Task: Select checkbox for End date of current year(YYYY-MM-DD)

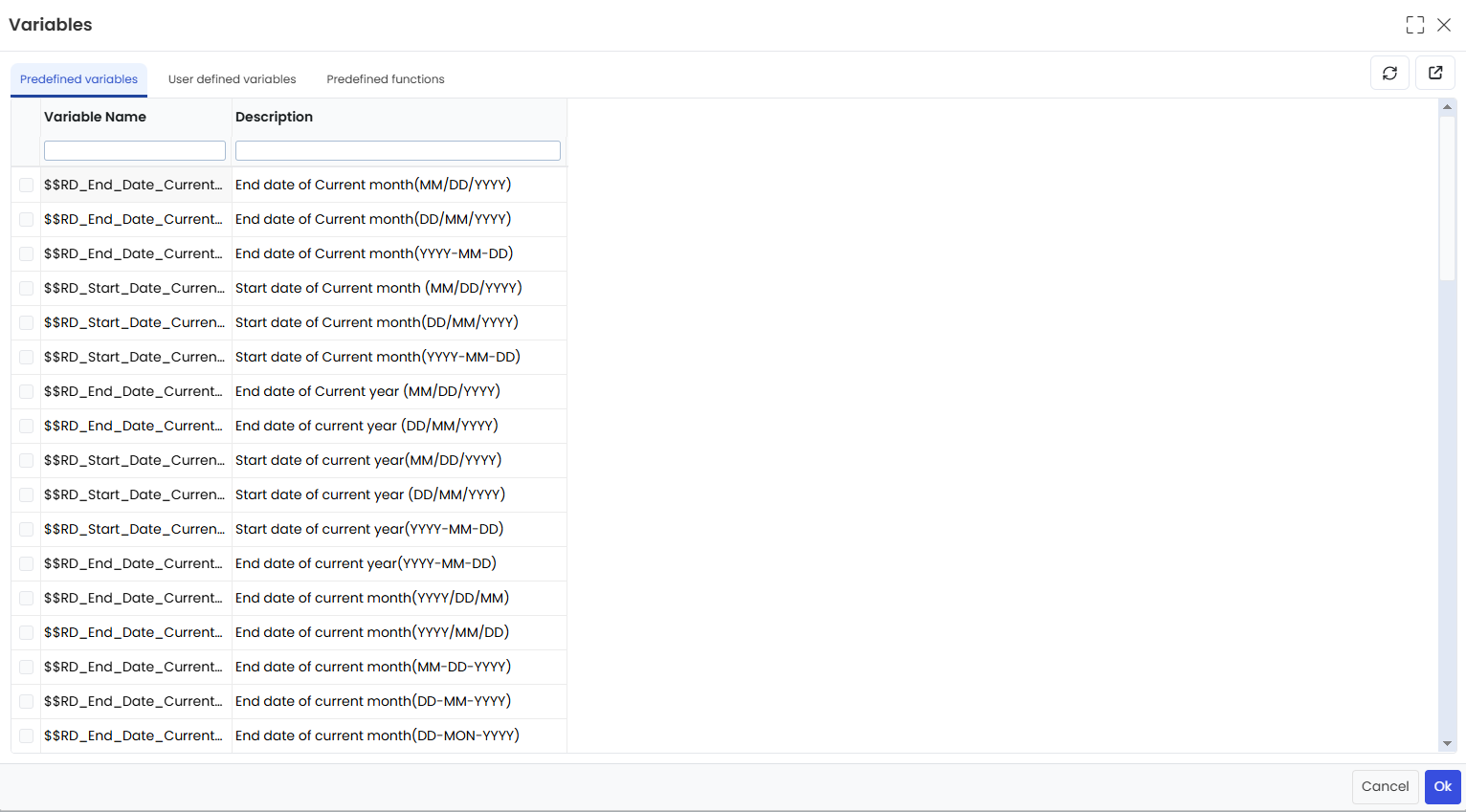Action: (26, 563)
